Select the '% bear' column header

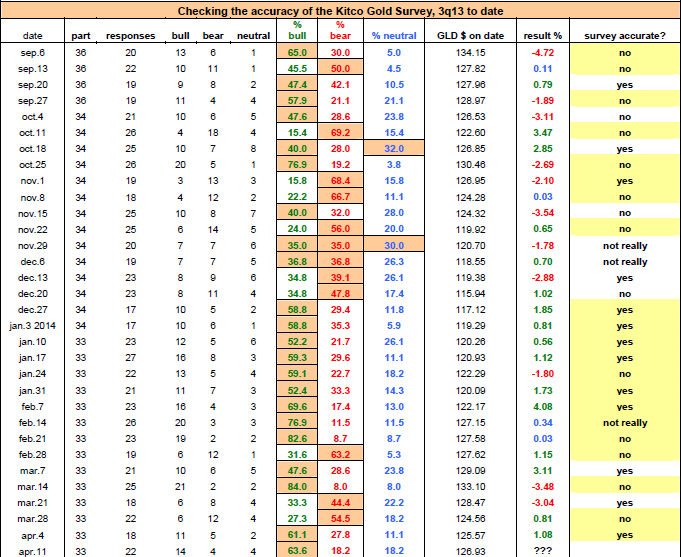pyautogui.click(x=340, y=30)
